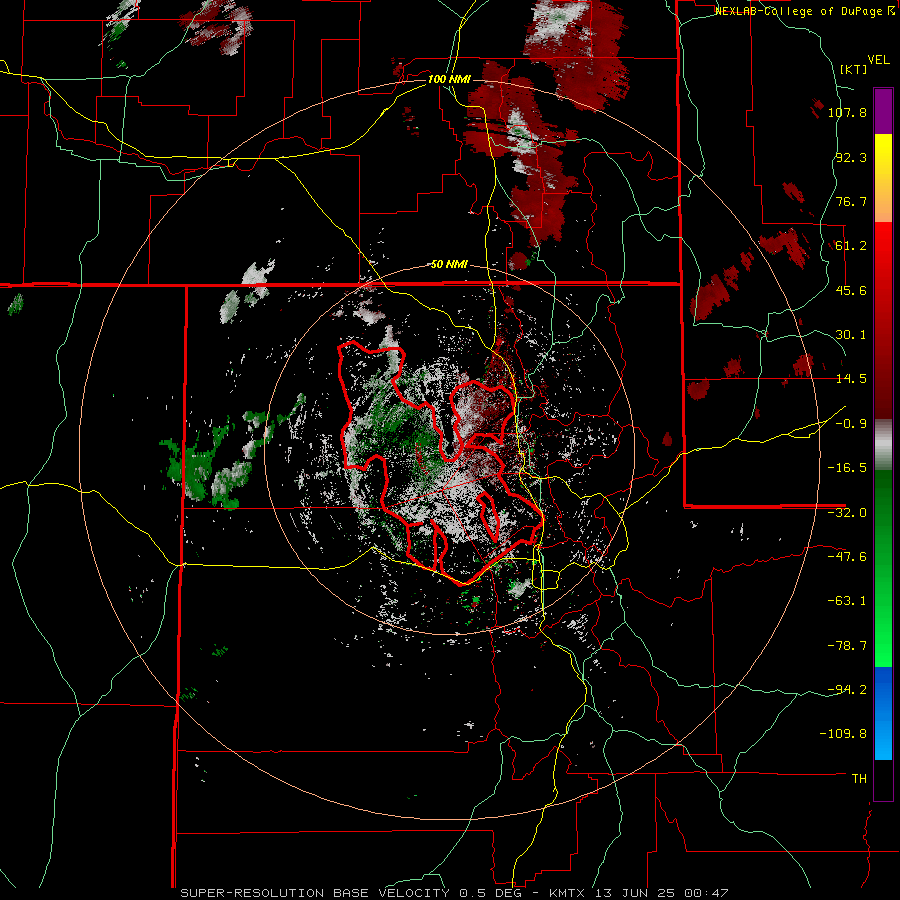The width and height of the screenshot is (900, 900).
Task: Pick the purple segment of velocity scale
Action: 883,111
